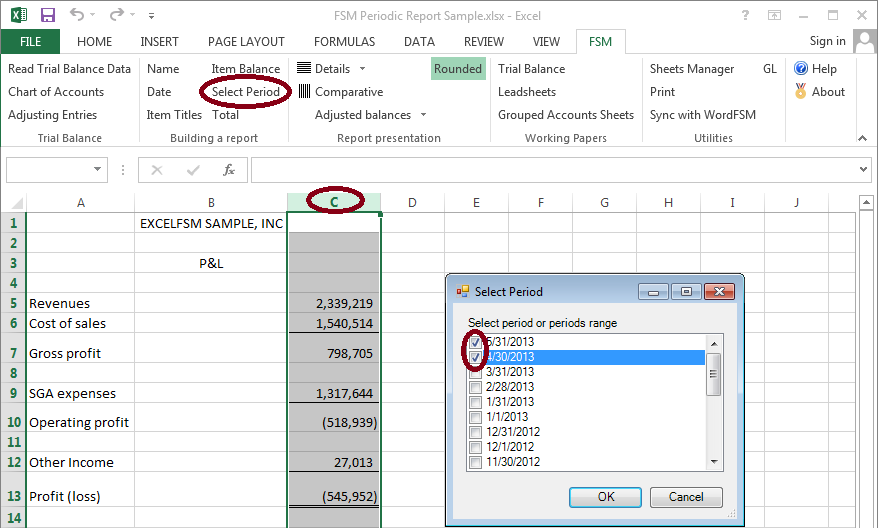The width and height of the screenshot is (878, 528).
Task: Open the FILE tab
Action: tap(30, 41)
